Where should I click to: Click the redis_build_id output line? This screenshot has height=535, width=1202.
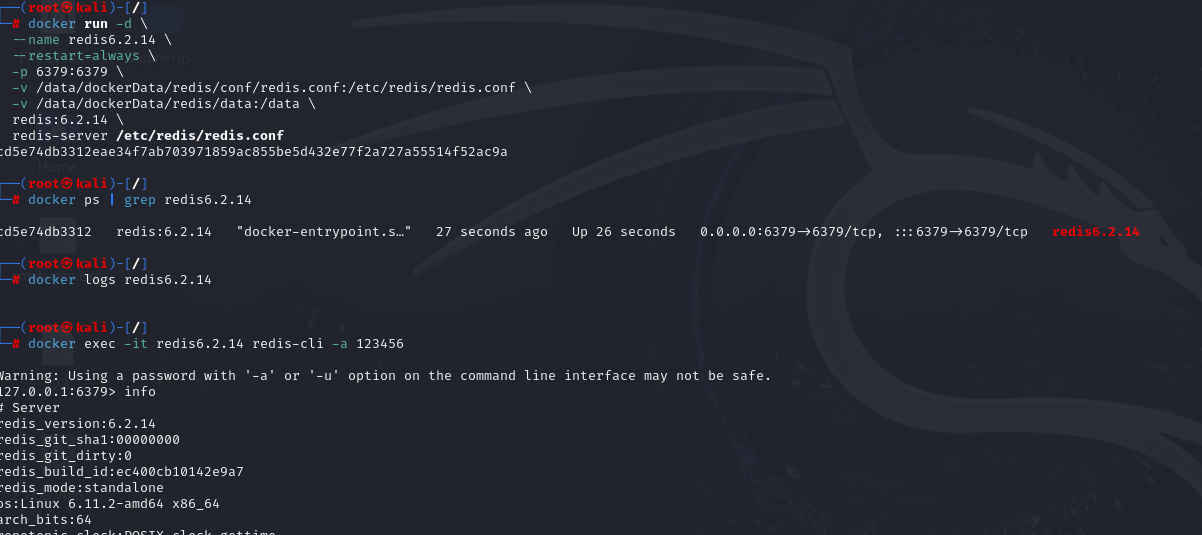click(x=122, y=472)
